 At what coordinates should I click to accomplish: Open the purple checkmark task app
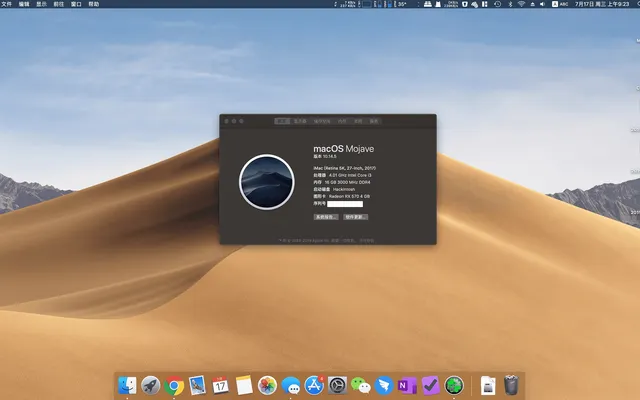(430, 385)
